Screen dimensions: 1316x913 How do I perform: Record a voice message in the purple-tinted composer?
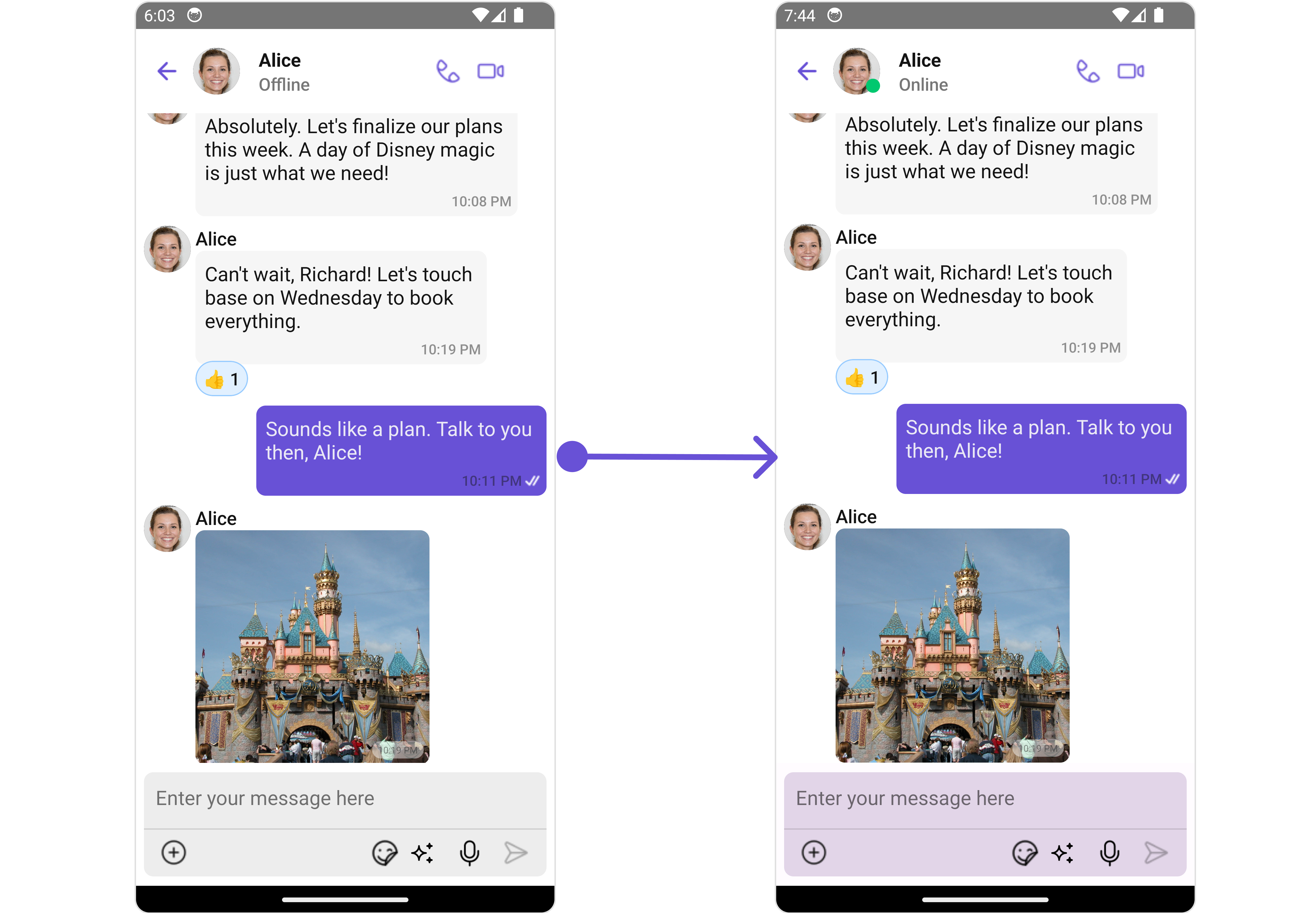1109,853
